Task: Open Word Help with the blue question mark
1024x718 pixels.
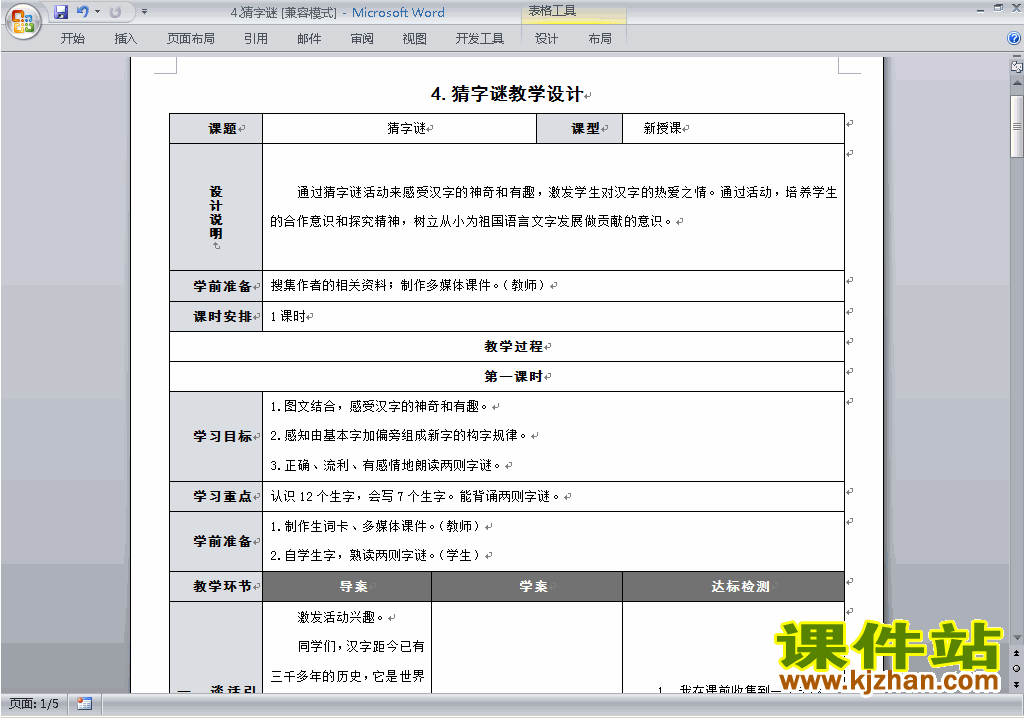Action: 1014,39
